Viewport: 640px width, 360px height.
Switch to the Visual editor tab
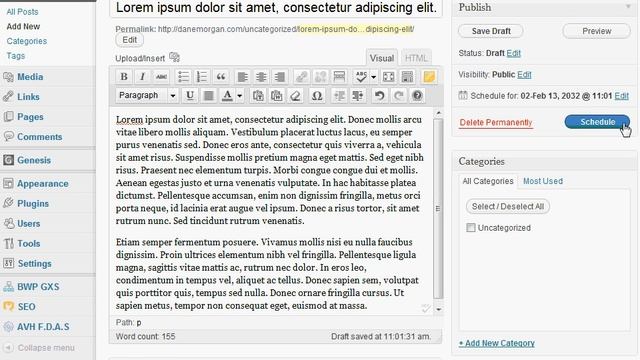click(x=382, y=58)
